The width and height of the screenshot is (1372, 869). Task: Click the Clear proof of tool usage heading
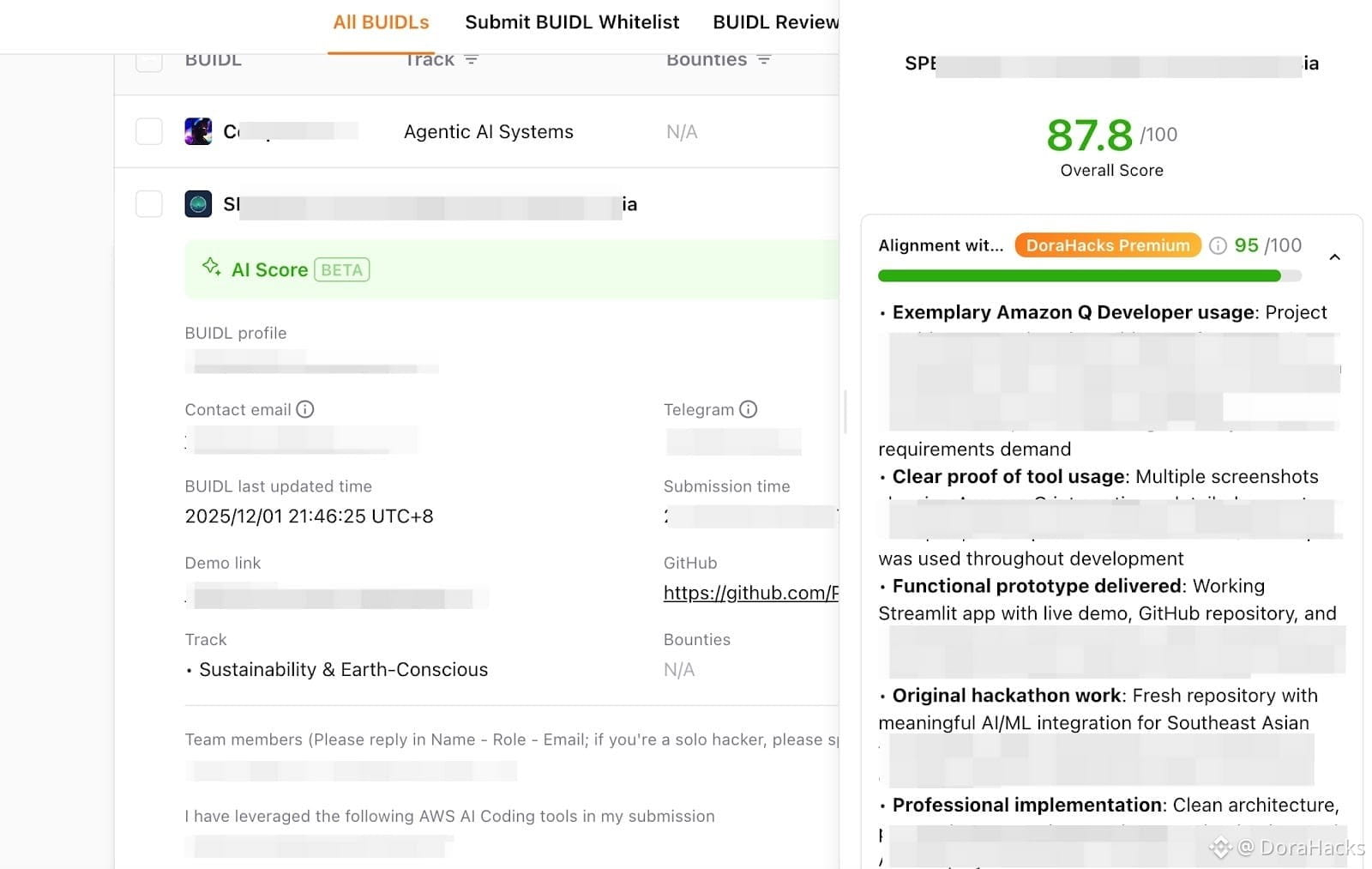[x=1008, y=477]
